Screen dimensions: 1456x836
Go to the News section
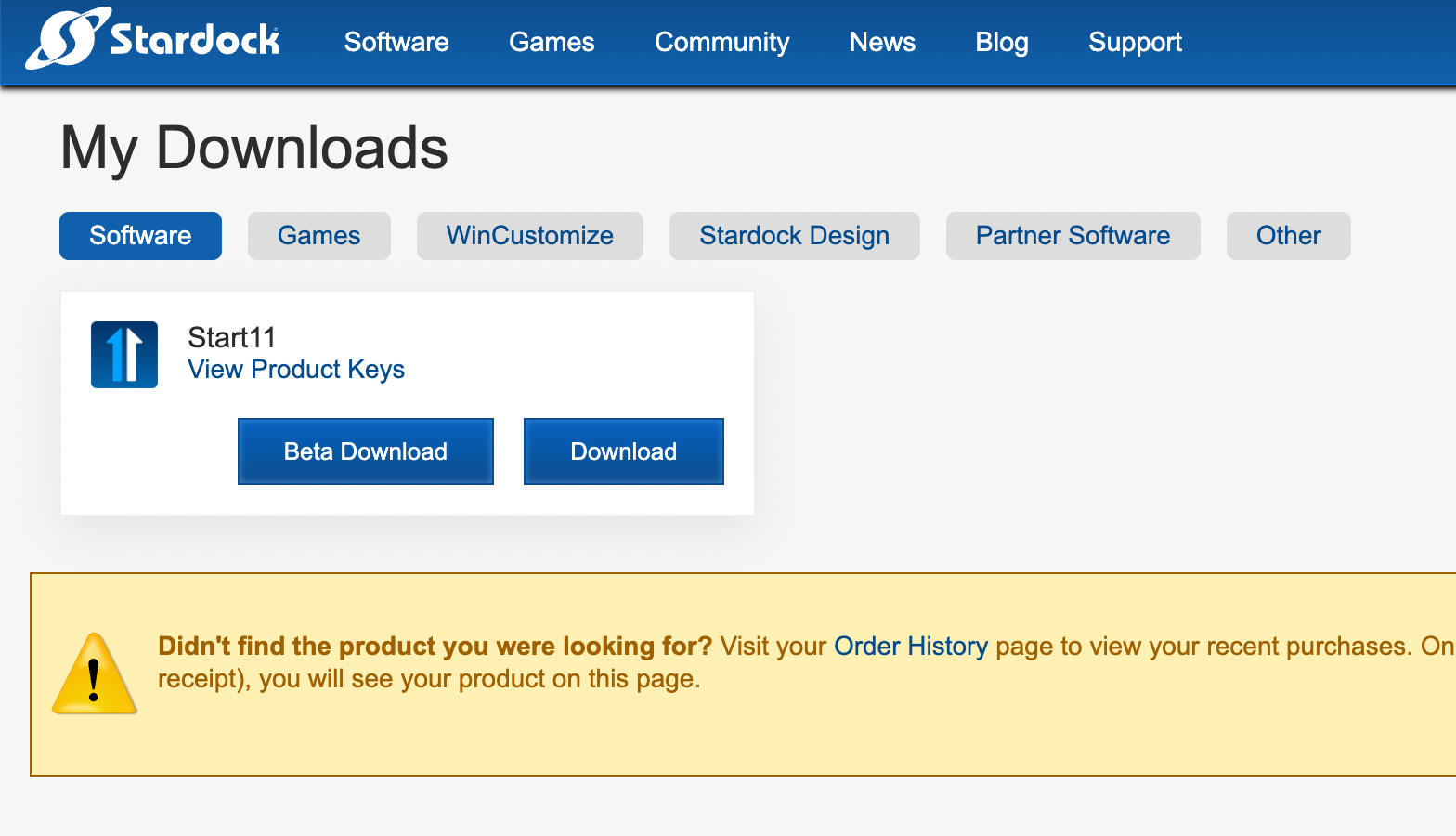coord(882,42)
